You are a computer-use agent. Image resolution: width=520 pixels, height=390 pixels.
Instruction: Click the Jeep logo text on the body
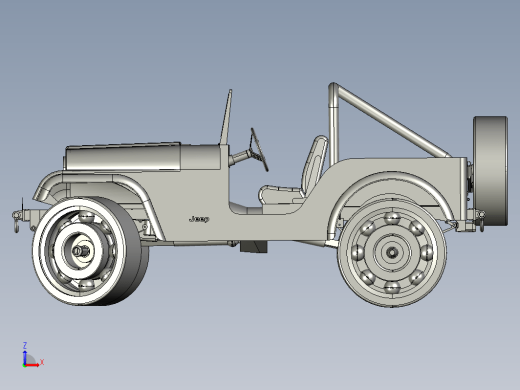(x=199, y=219)
